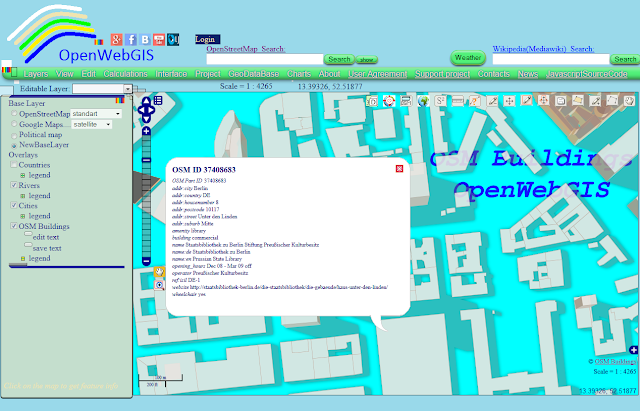Open the View menu

[x=64, y=74]
